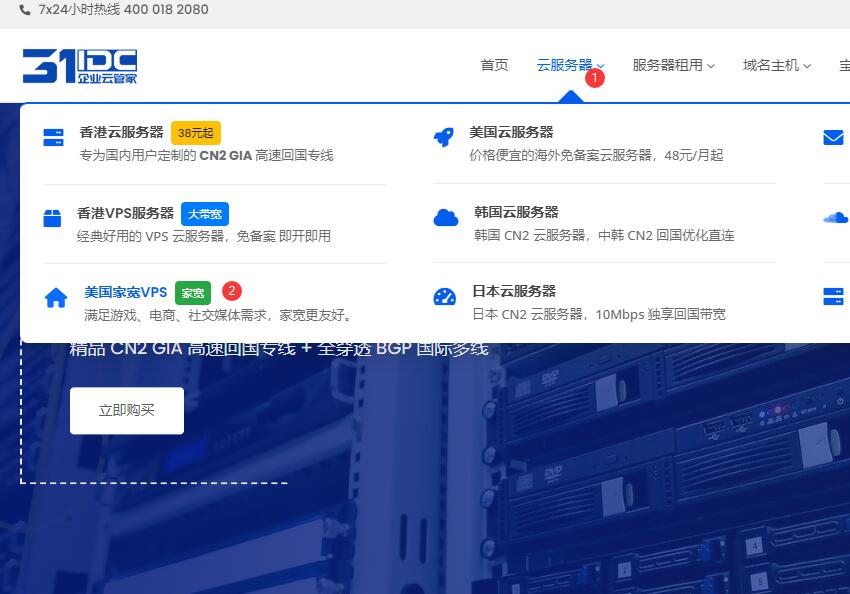Image resolution: width=850 pixels, height=594 pixels.
Task: Click the box icon beside 香港VPS服务器
Action: 52,218
